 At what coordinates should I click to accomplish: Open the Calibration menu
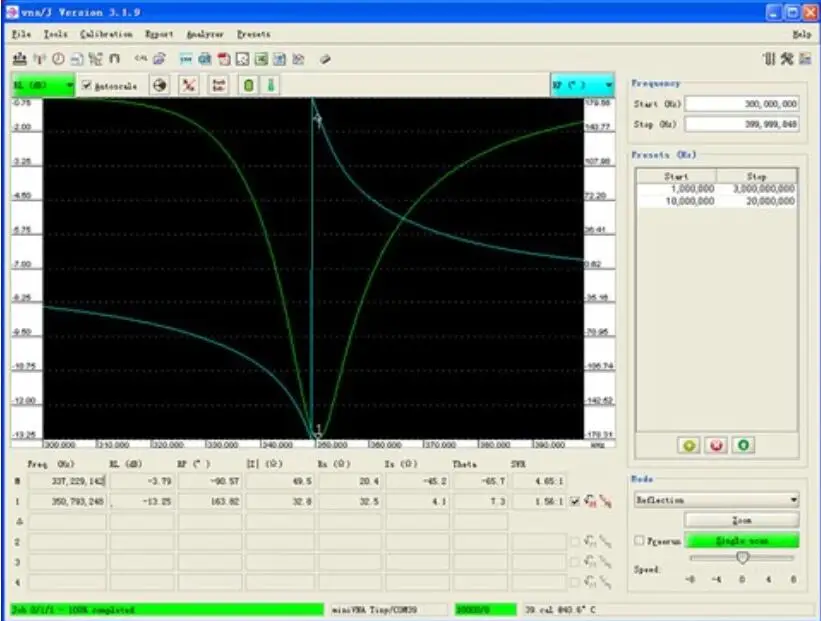coord(106,34)
